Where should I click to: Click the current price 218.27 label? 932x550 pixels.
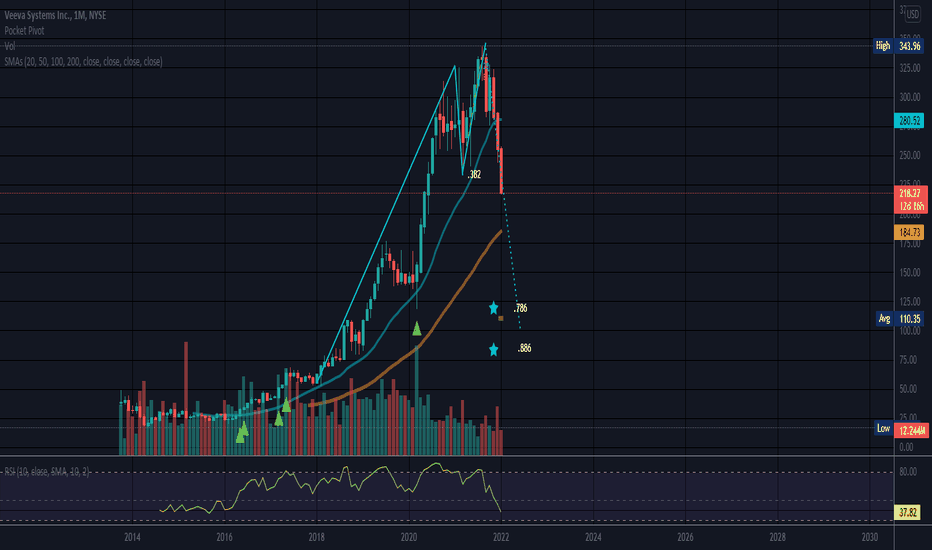tap(910, 193)
